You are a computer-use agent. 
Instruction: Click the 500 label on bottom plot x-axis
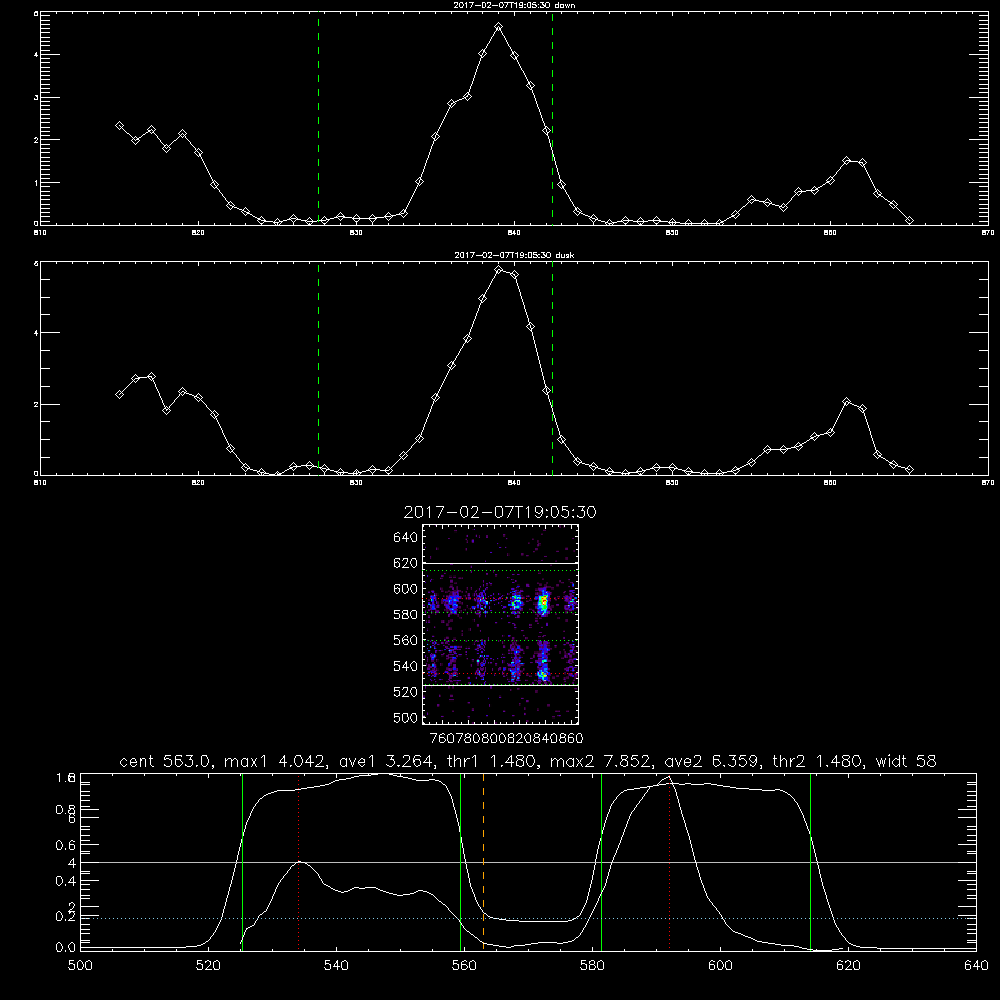80,966
